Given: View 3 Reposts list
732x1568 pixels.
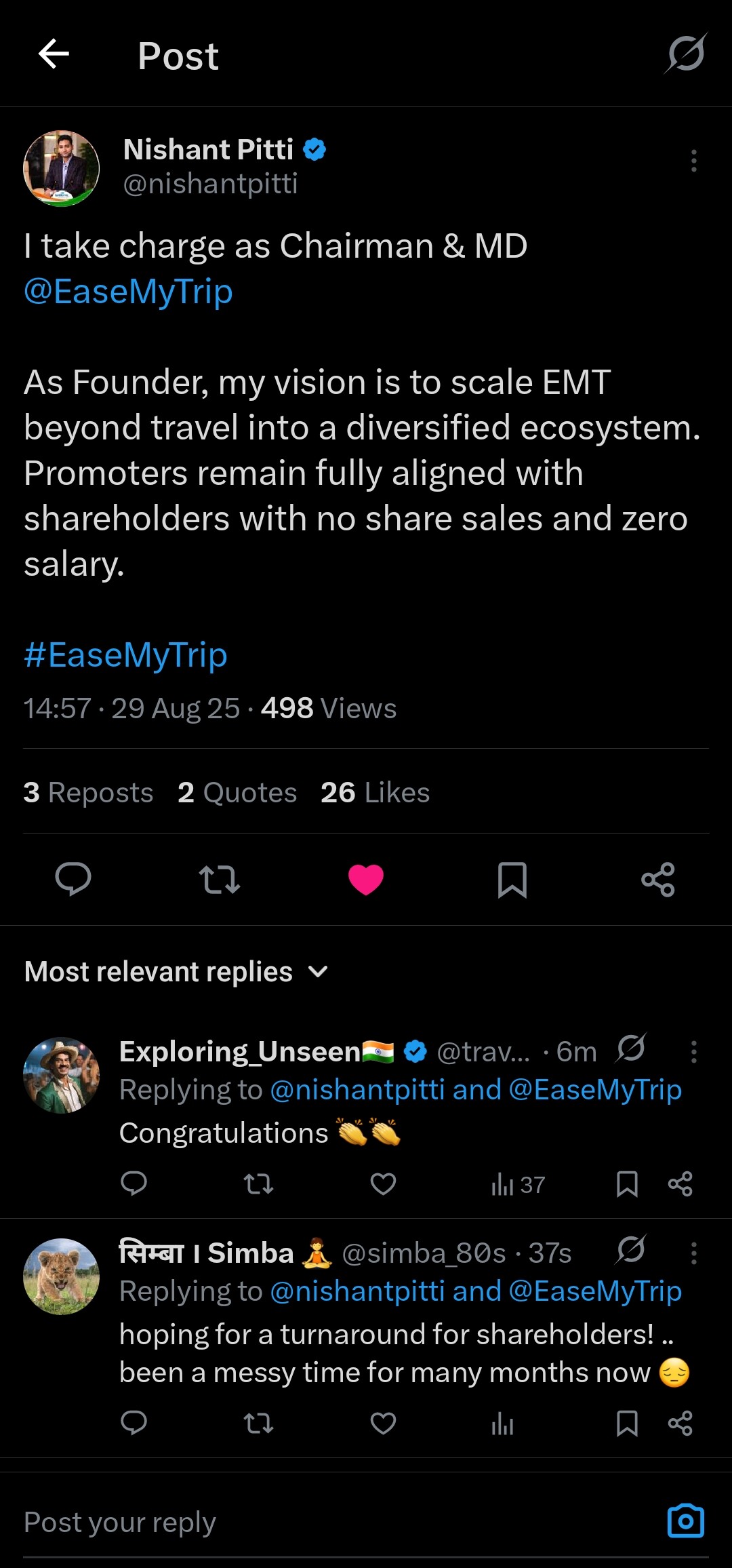Looking at the screenshot, I should pos(88,792).
